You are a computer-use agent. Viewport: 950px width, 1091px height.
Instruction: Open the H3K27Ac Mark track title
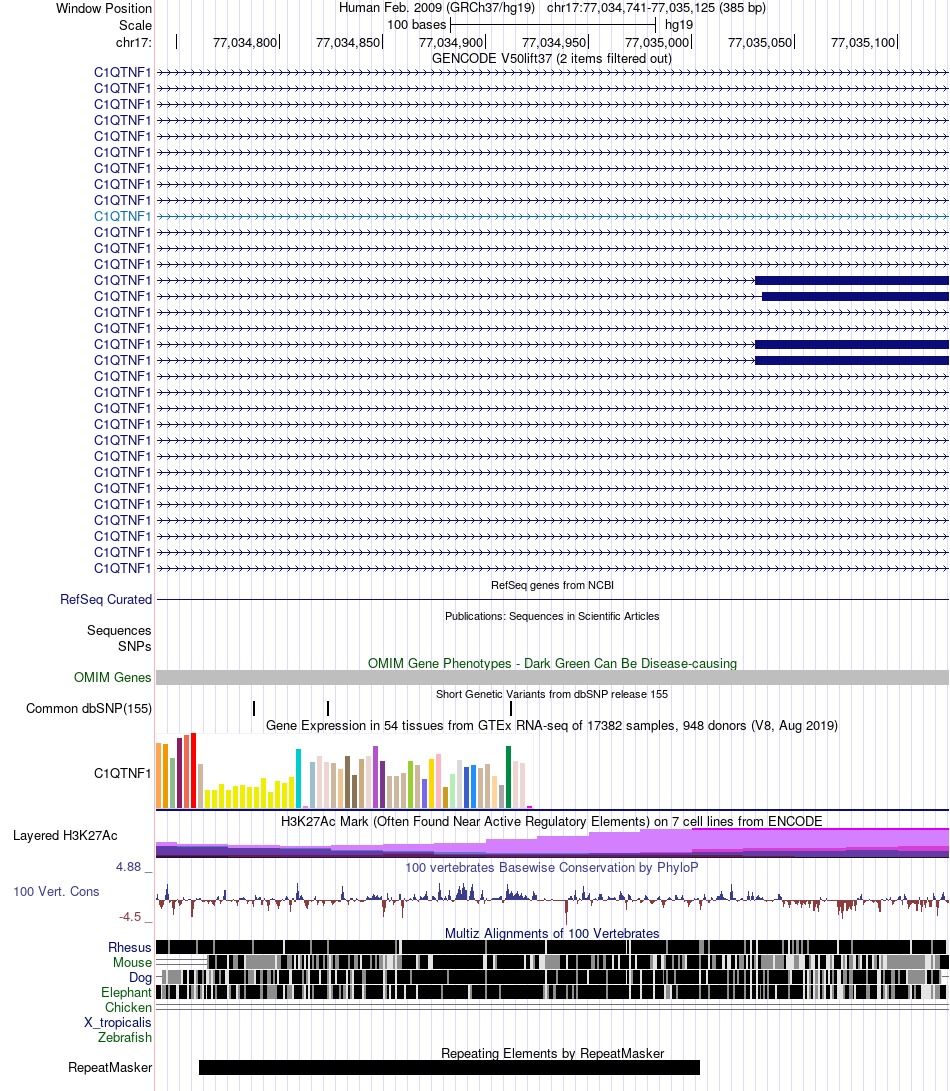point(552,821)
